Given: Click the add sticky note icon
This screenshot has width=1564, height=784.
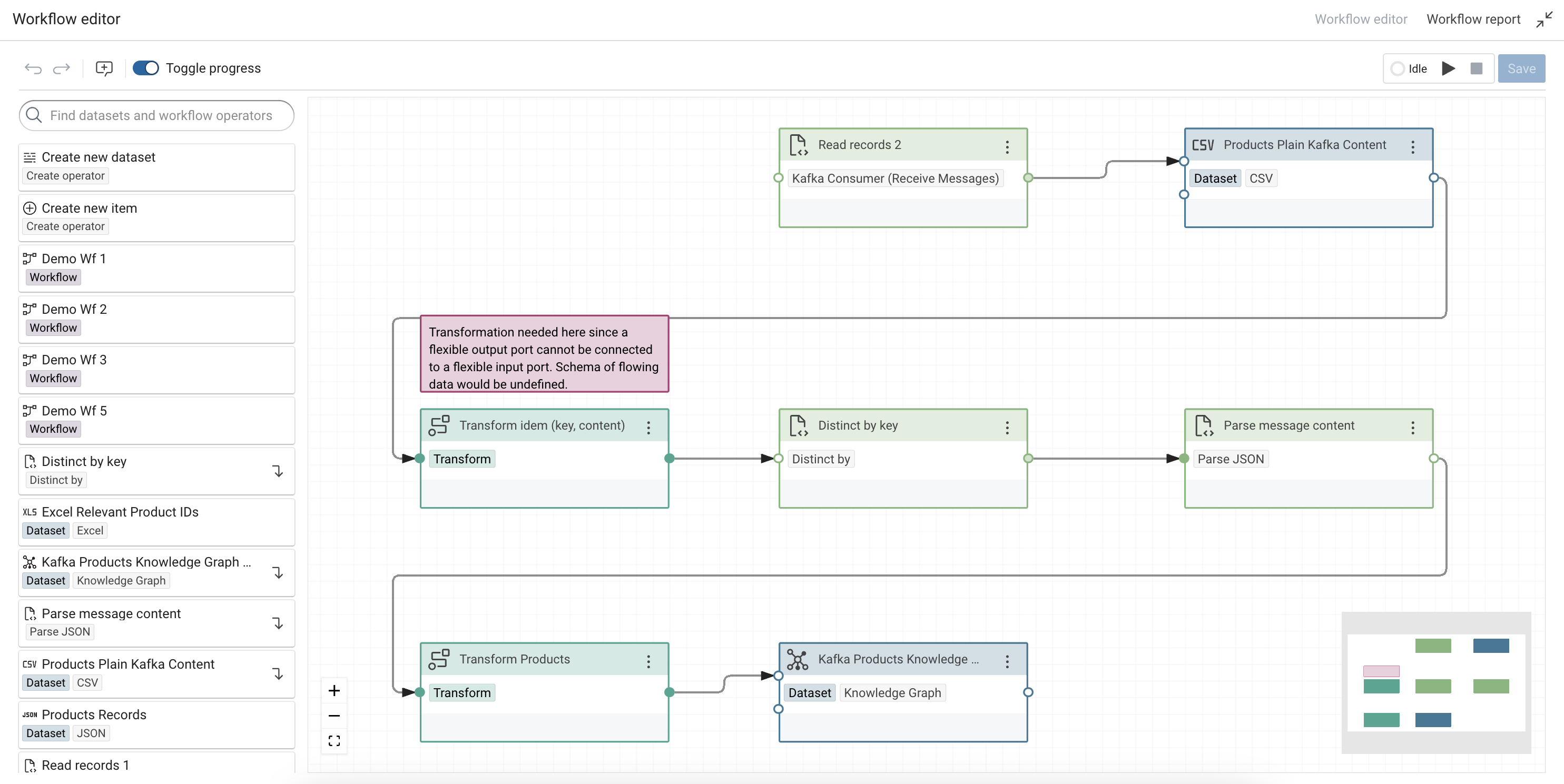Looking at the screenshot, I should coord(104,68).
